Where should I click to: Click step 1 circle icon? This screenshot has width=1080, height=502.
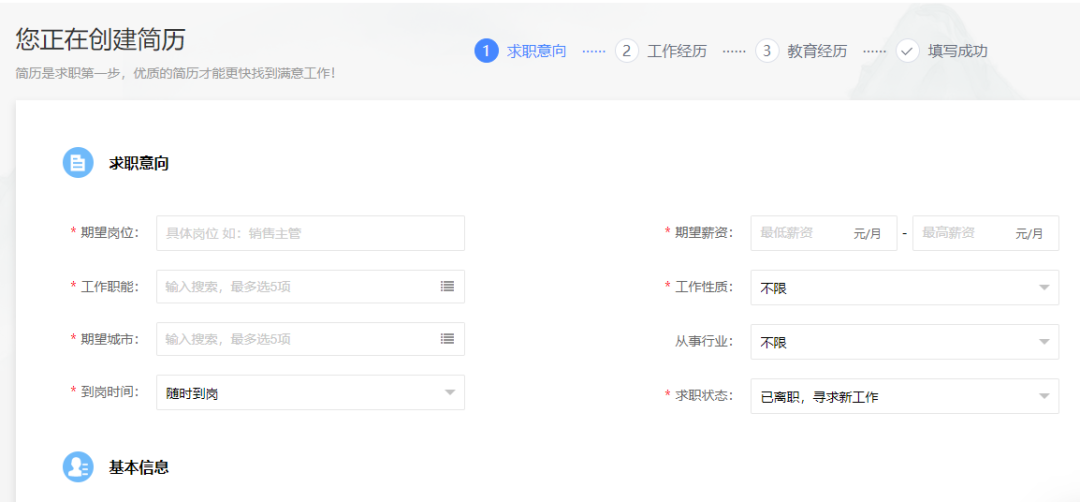pyautogui.click(x=486, y=51)
